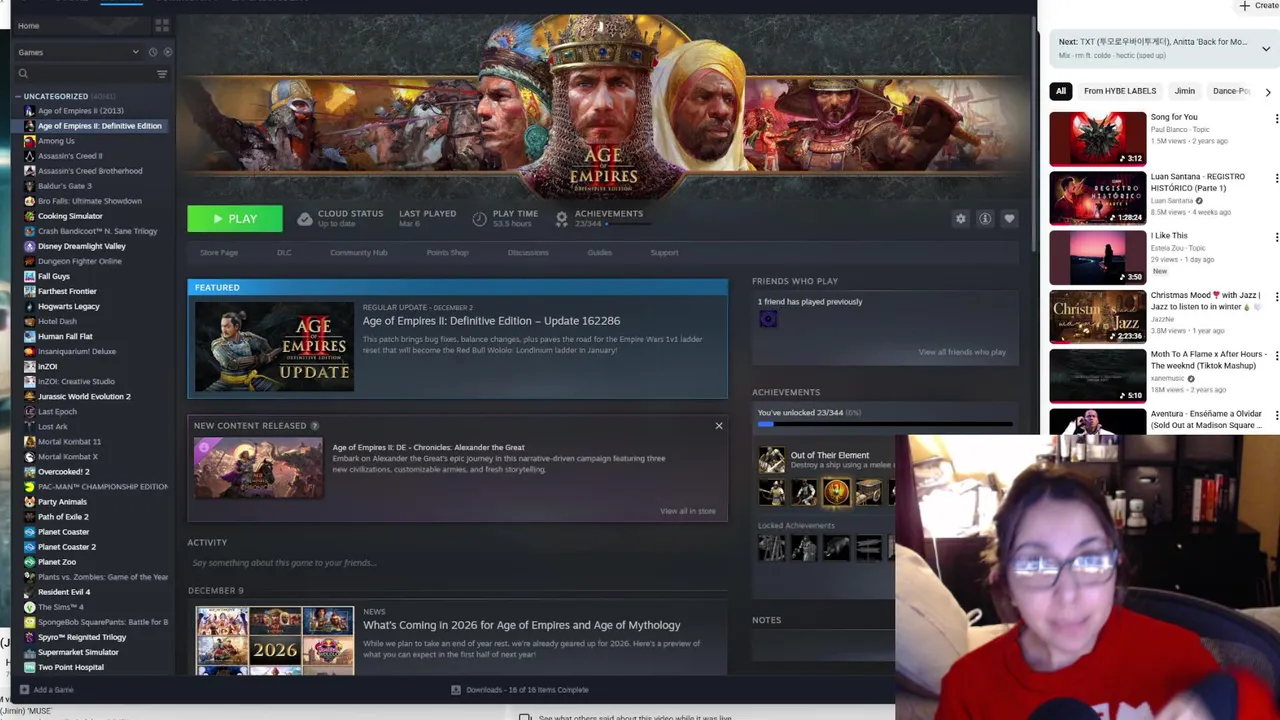Click the Fall Guys game icon
Viewport: 1280px width, 720px height.
tap(29, 276)
